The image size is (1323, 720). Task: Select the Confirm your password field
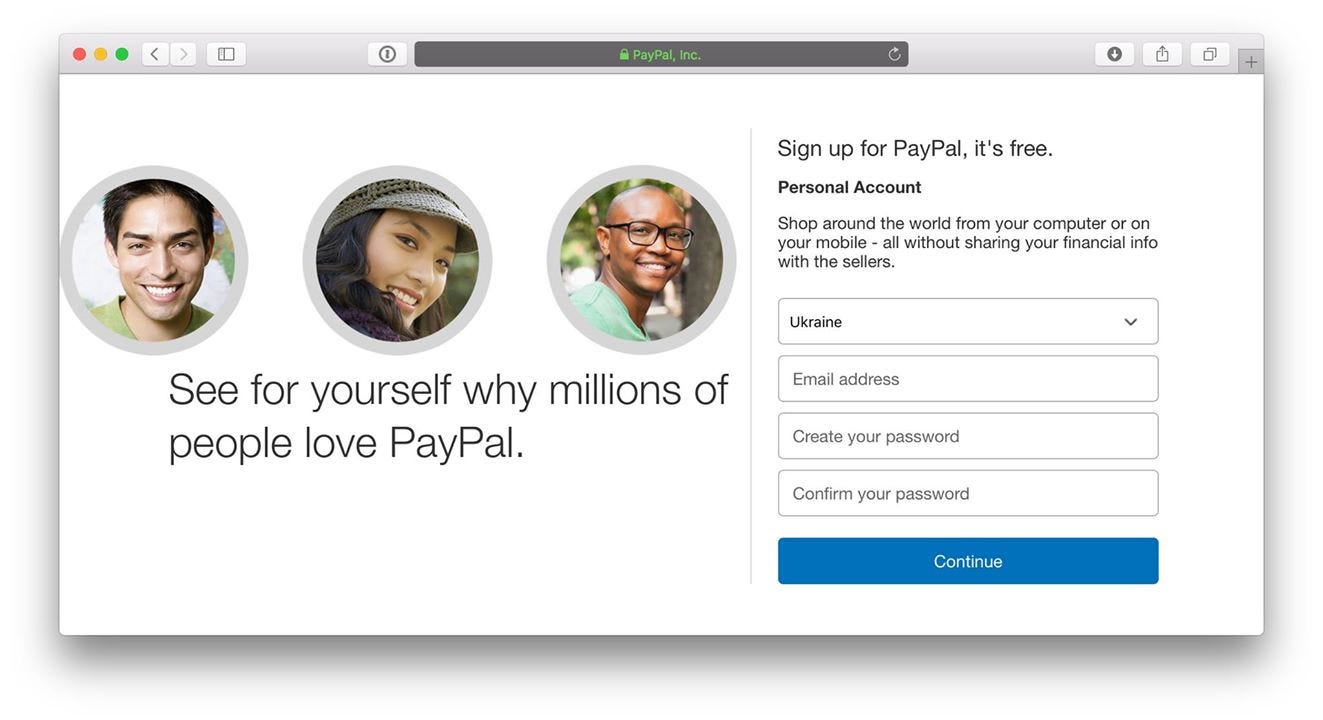pyautogui.click(x=968, y=493)
